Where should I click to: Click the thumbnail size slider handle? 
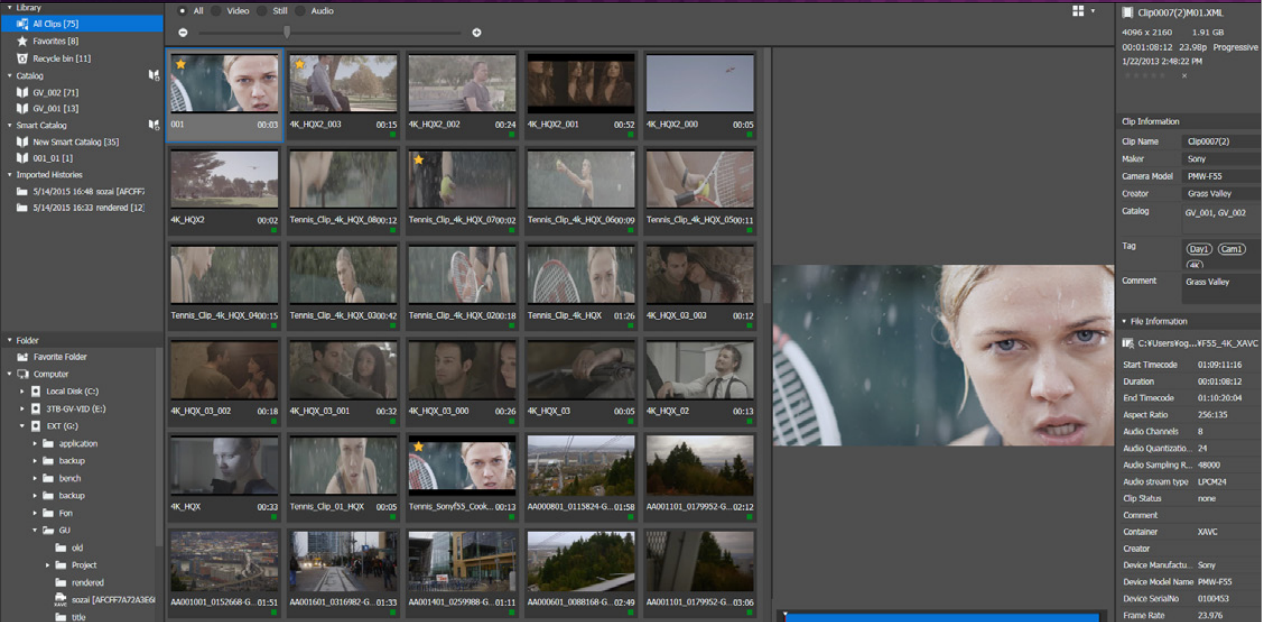(x=287, y=32)
